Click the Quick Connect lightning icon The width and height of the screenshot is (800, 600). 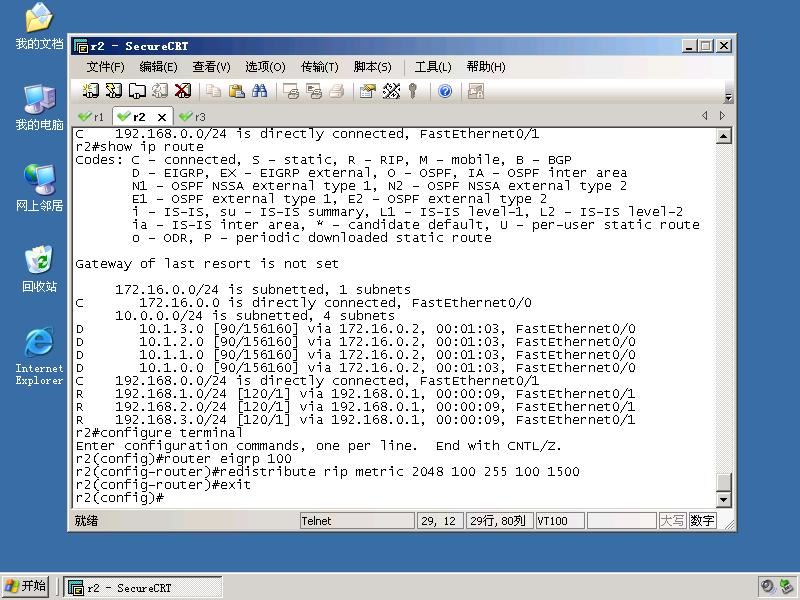pyautogui.click(x=113, y=91)
